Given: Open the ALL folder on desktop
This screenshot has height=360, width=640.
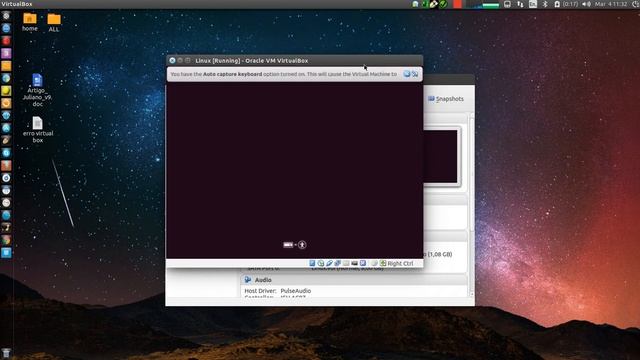Looking at the screenshot, I should tap(54, 23).
